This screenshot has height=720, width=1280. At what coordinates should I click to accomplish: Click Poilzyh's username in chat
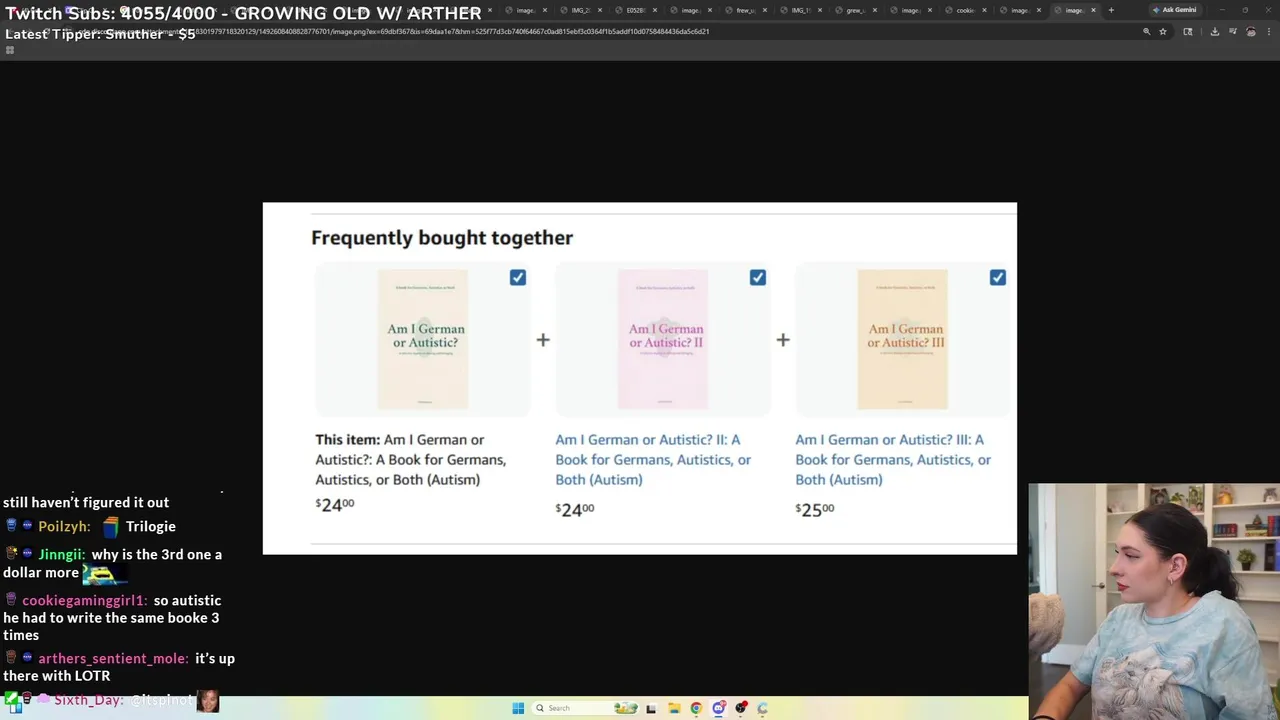65,526
